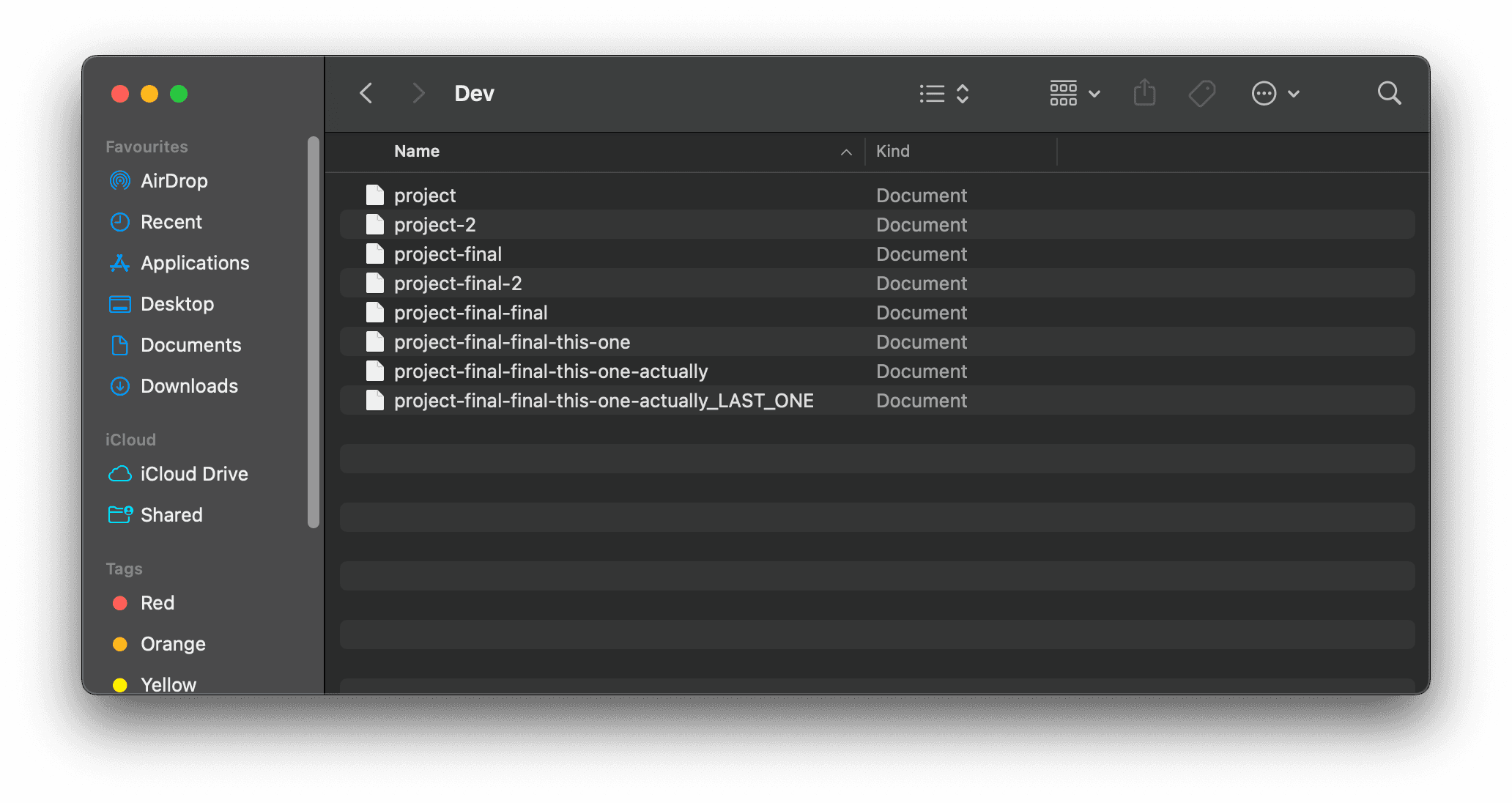Click the Favourites section header
The image size is (1512, 803).
(147, 147)
